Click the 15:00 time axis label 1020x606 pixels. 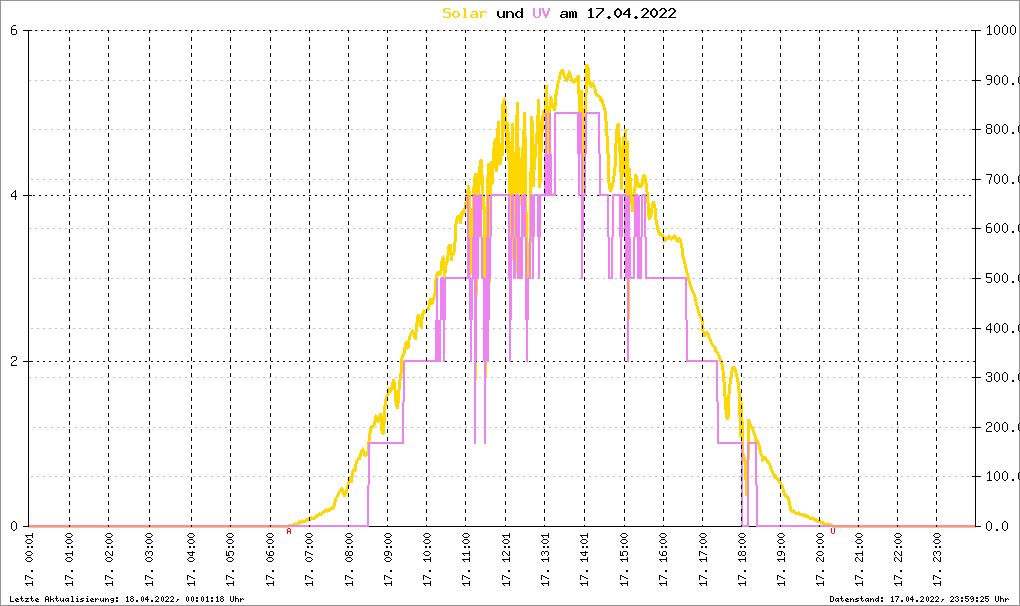click(x=624, y=560)
